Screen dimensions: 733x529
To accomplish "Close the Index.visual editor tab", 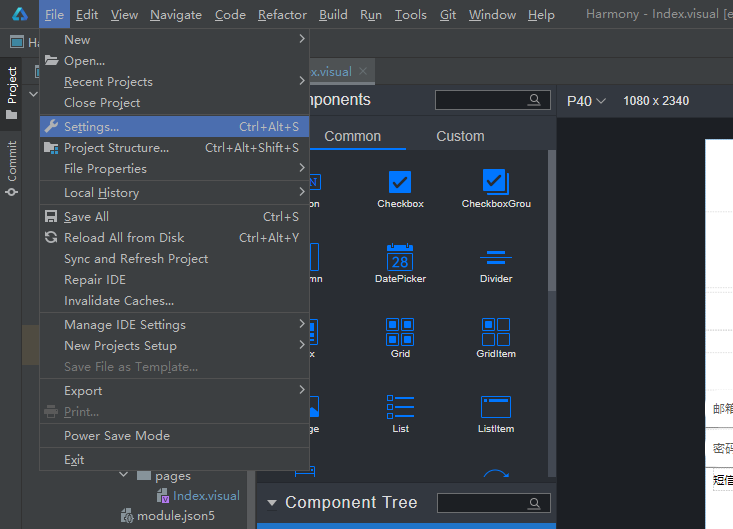I will (363, 71).
